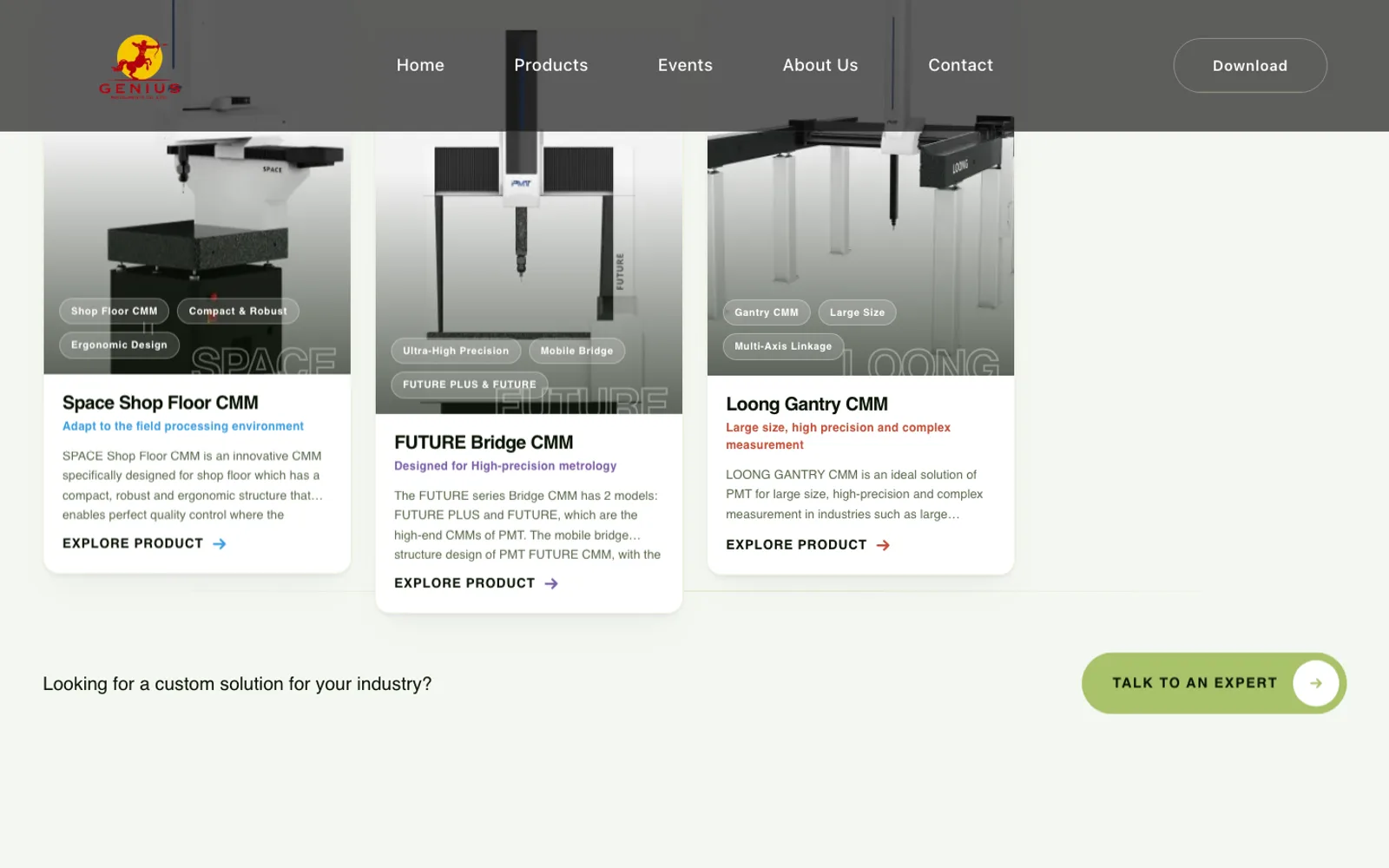Open the Products menu item
The height and width of the screenshot is (868, 1389).
[550, 65]
